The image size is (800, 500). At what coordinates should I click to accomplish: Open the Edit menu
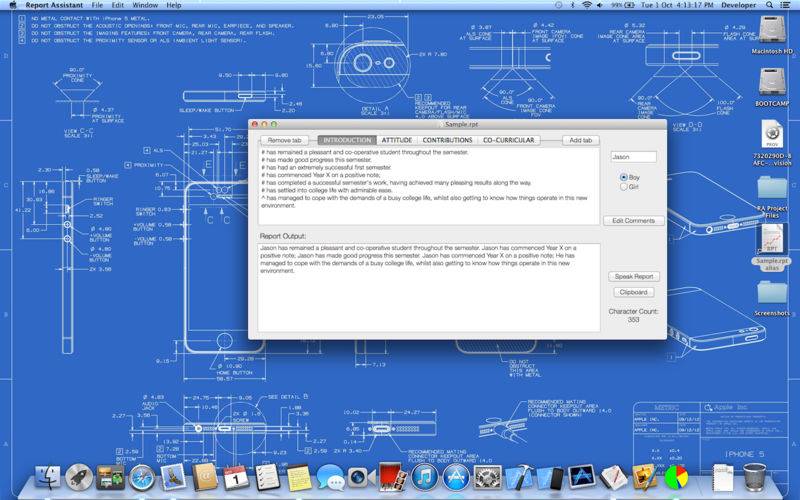click(118, 5)
